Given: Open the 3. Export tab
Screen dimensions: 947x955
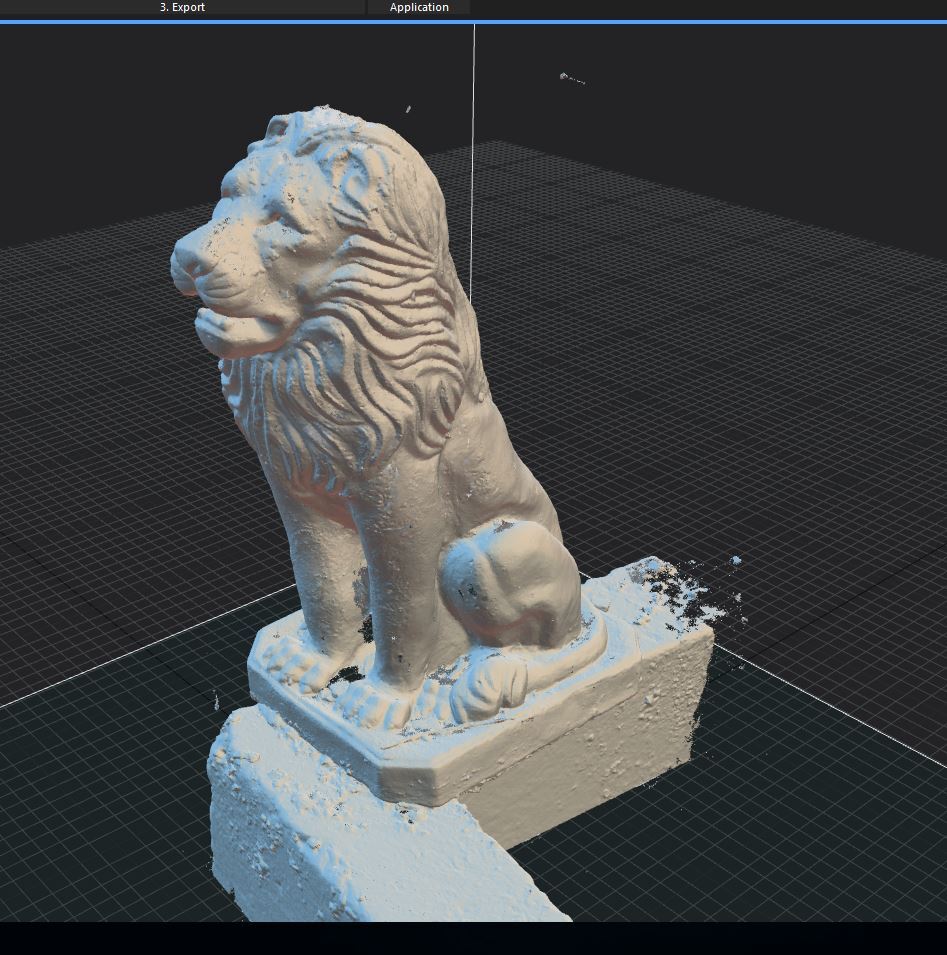Looking at the screenshot, I should 182,7.
